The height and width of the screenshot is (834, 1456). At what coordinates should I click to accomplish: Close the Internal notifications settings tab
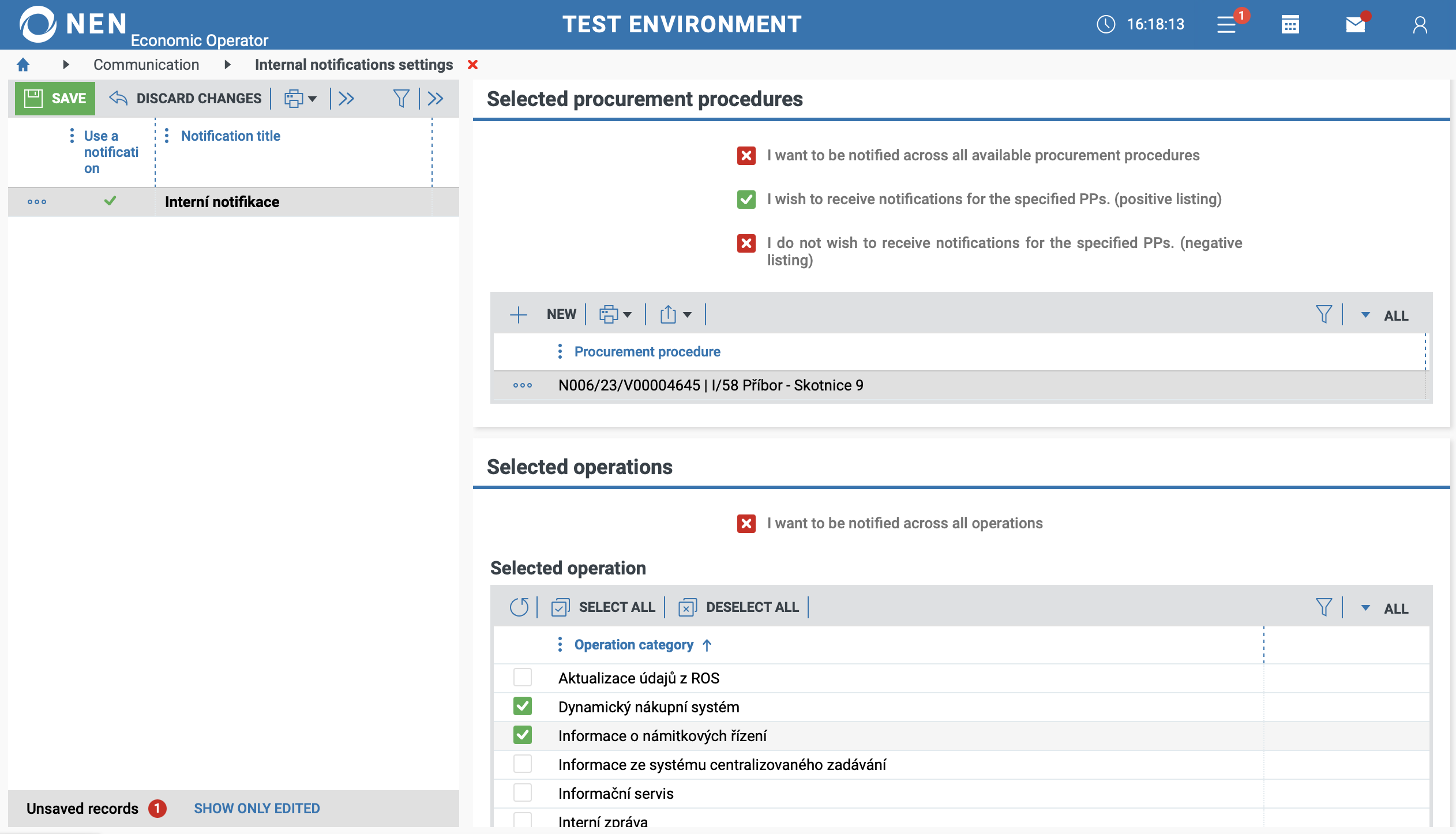(472, 65)
